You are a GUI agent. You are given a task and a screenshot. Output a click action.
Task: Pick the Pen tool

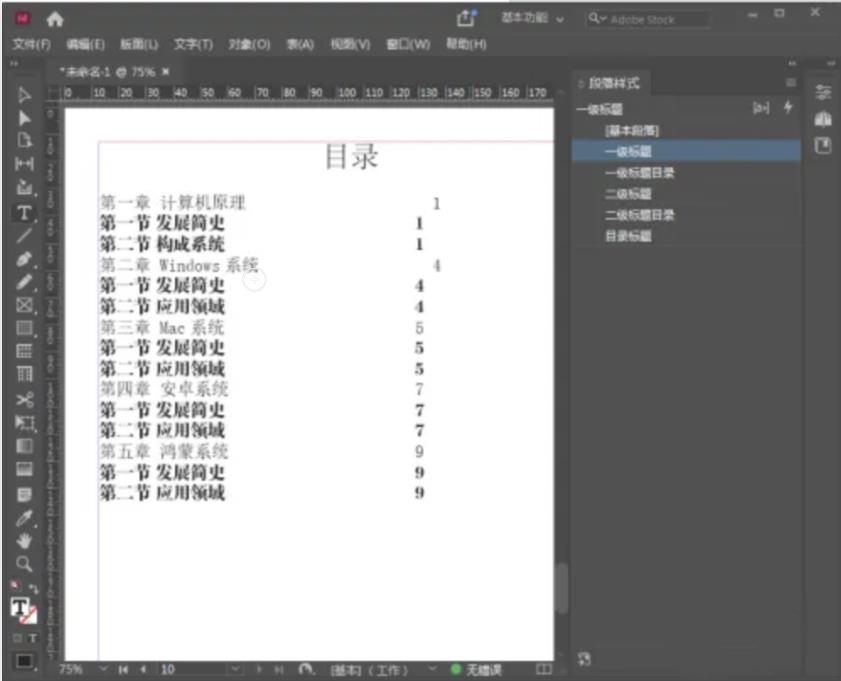point(25,259)
